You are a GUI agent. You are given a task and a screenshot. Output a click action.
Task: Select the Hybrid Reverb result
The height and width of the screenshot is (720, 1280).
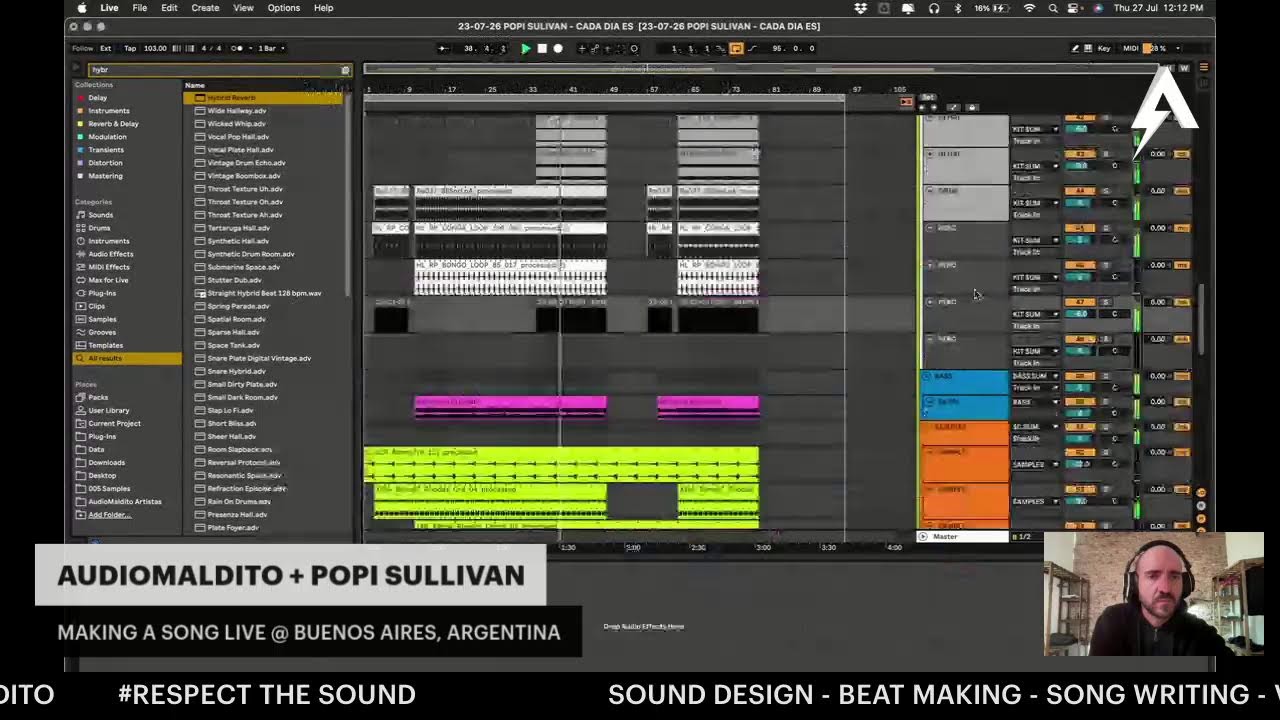265,98
